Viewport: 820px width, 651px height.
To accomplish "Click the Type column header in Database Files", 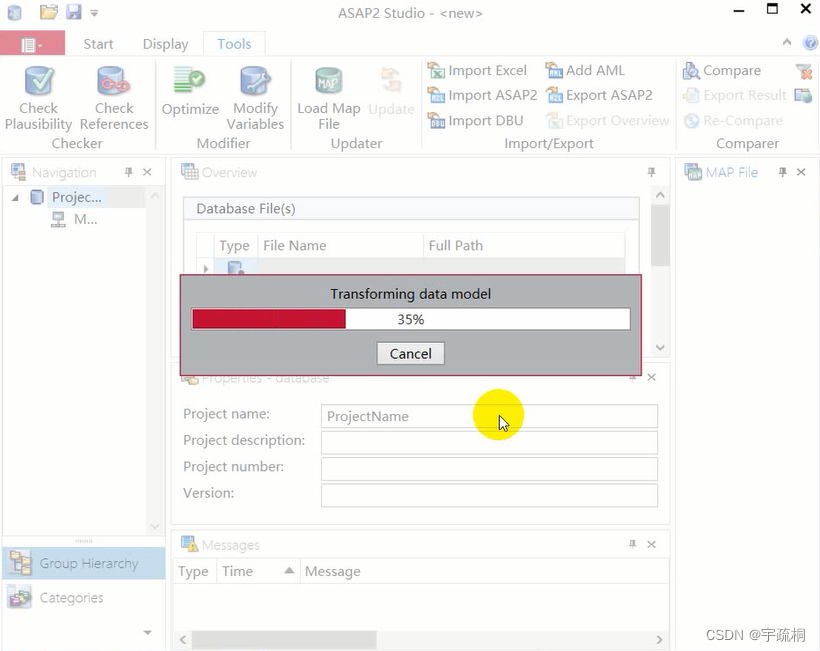I will click(234, 245).
